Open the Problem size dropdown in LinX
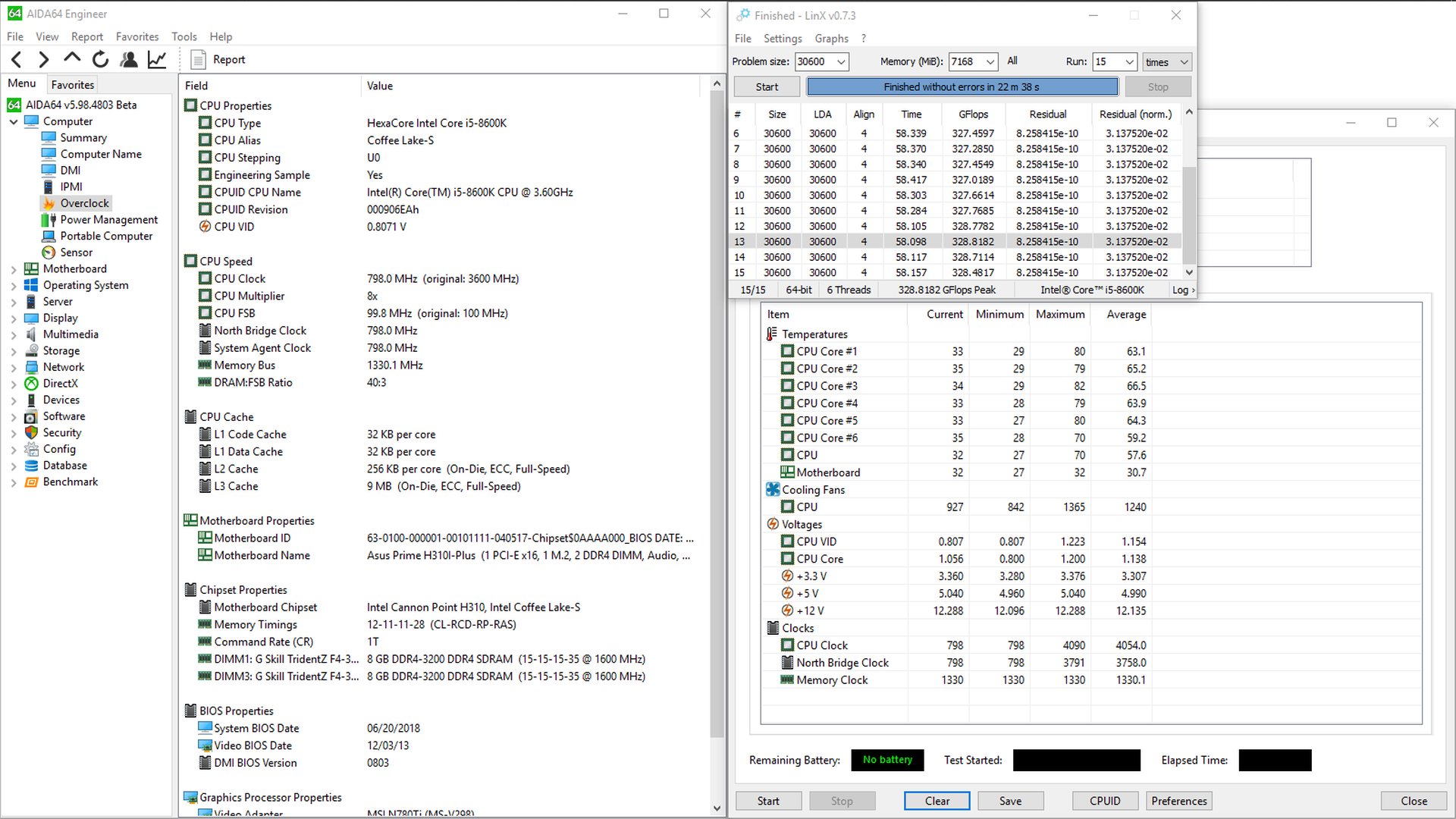The width and height of the screenshot is (1456, 819). [x=841, y=62]
